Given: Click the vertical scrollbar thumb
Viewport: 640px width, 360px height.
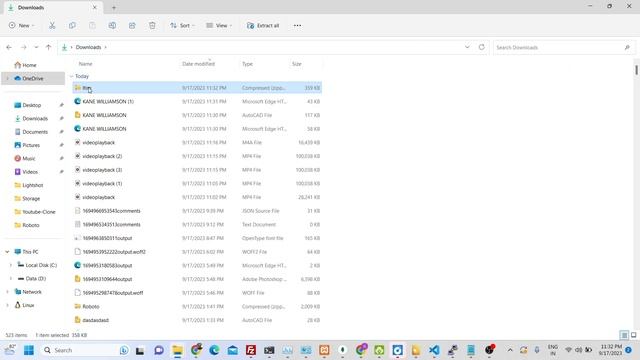Looking at the screenshot, I should point(636,70).
